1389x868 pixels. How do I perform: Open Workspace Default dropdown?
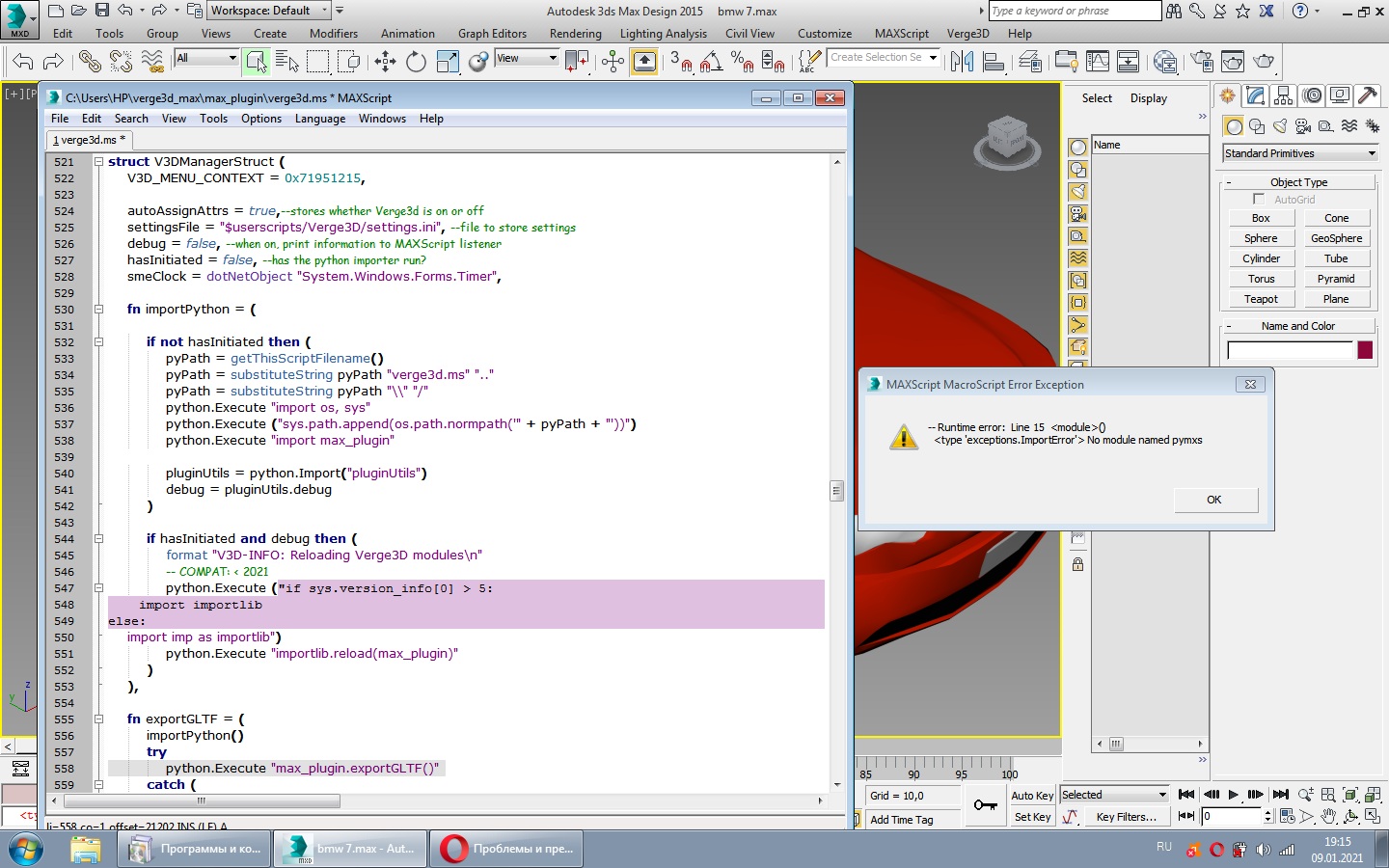270,11
